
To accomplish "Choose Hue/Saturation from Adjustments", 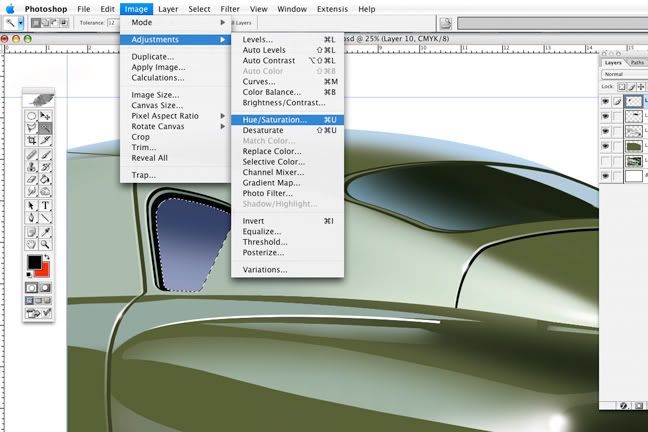I will click(x=287, y=119).
